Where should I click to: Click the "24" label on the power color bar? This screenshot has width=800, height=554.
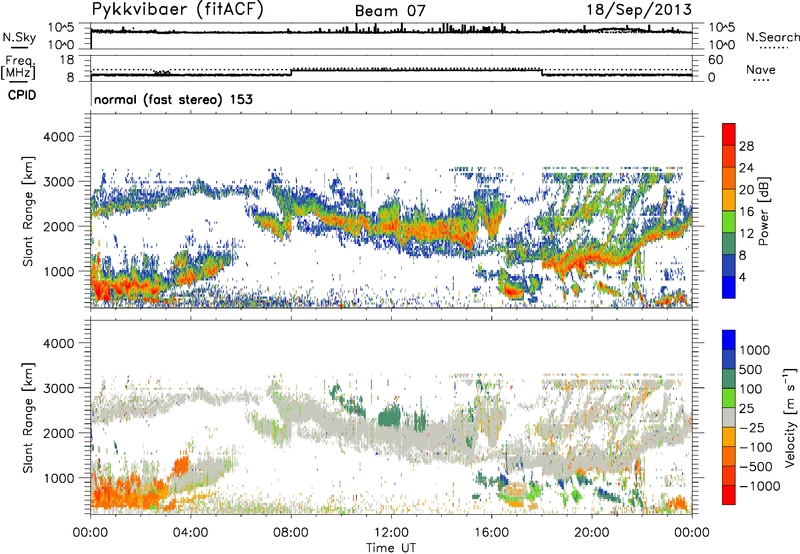(x=746, y=168)
